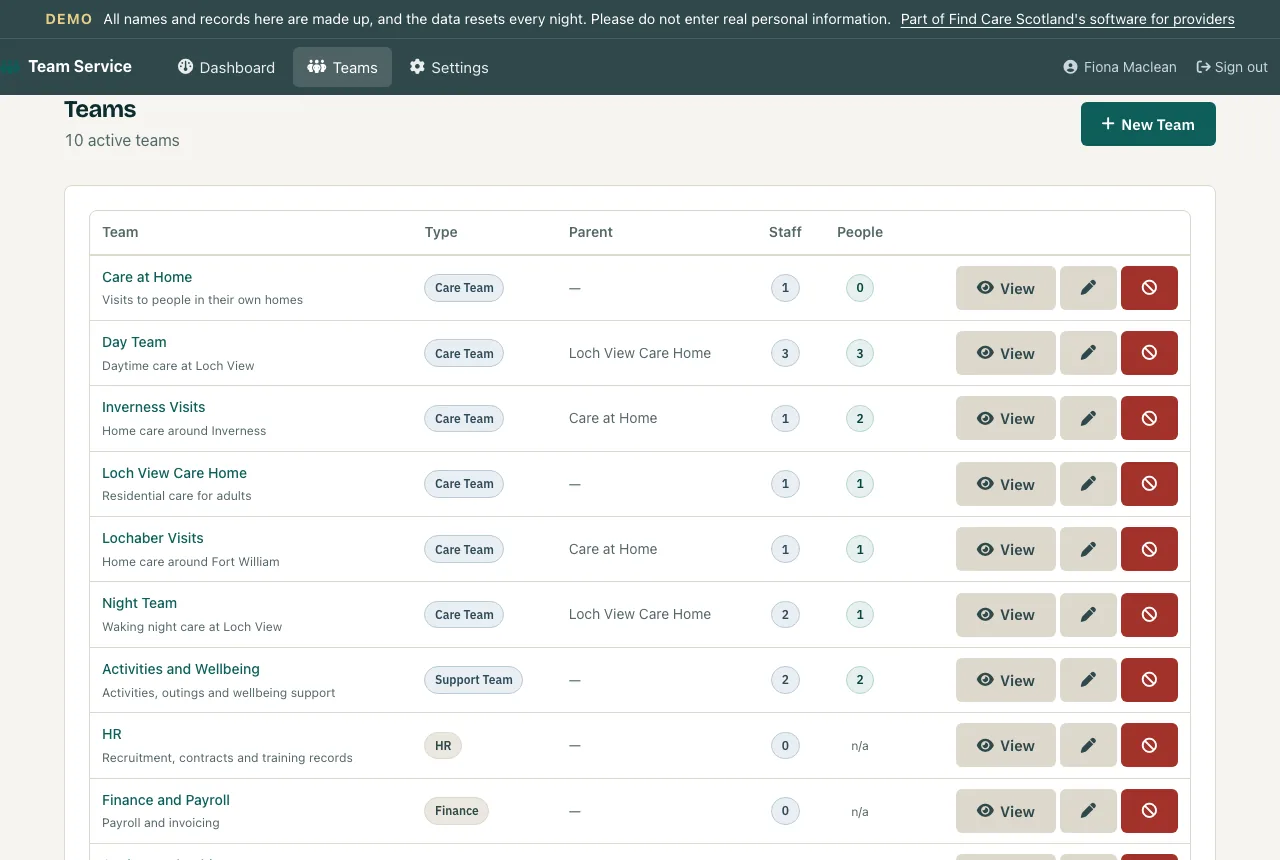Click the pencil icon for Lochaber Visits
The height and width of the screenshot is (860, 1280).
pos(1088,549)
